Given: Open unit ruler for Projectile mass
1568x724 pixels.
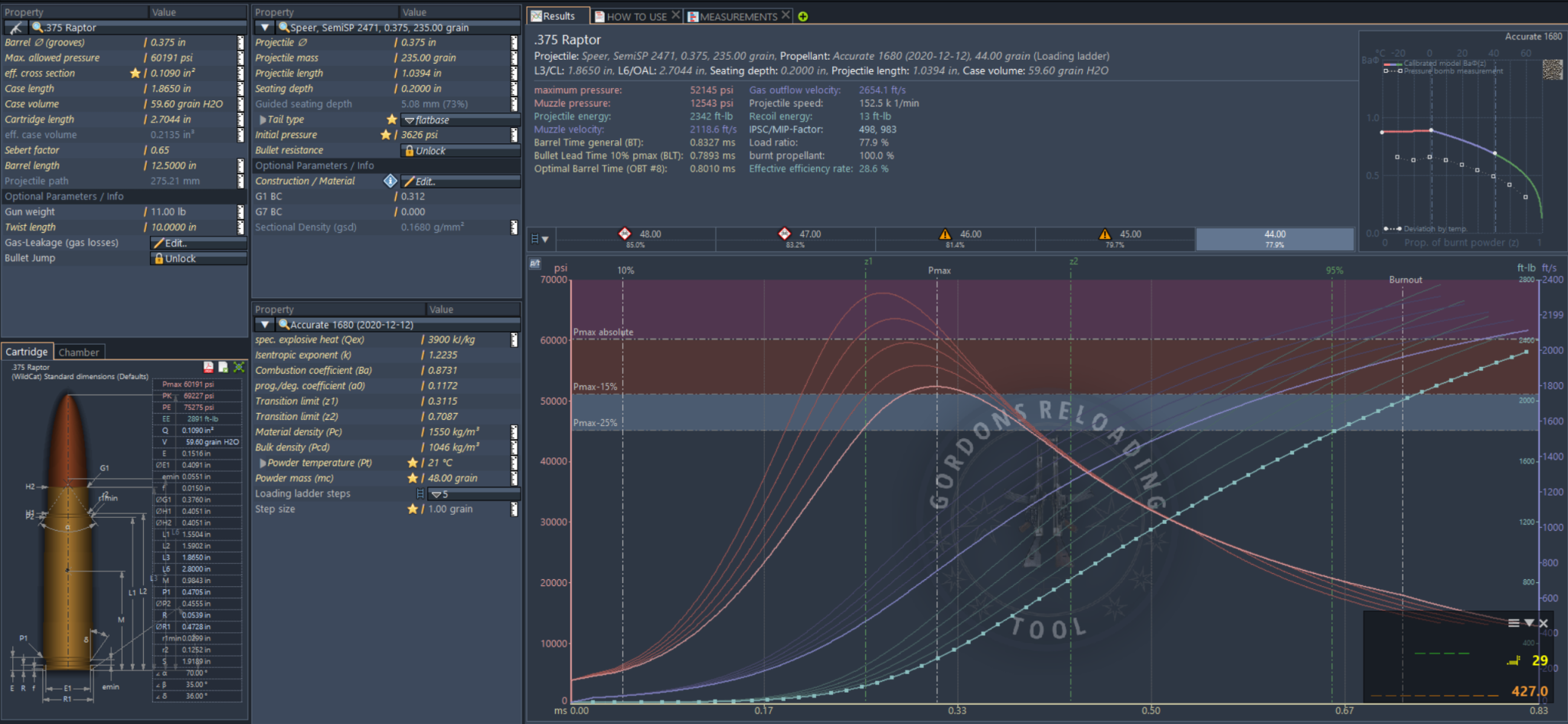Looking at the screenshot, I should [514, 58].
